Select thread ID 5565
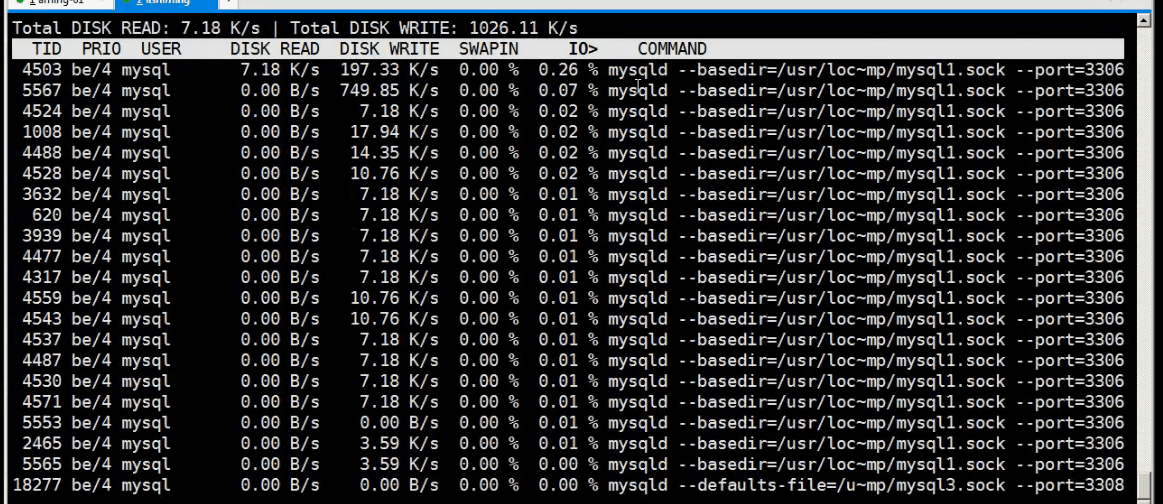Screen dimensions: 1163x504 point(42,464)
